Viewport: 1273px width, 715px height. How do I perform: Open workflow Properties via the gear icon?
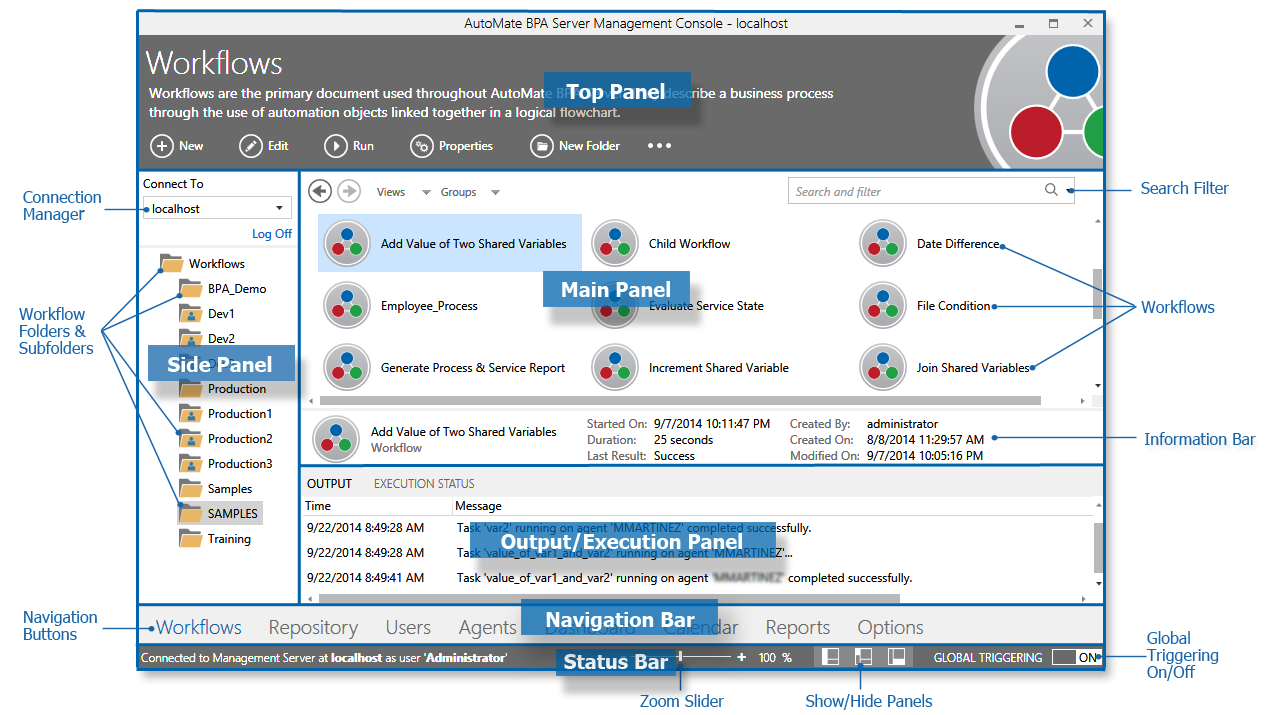[423, 145]
